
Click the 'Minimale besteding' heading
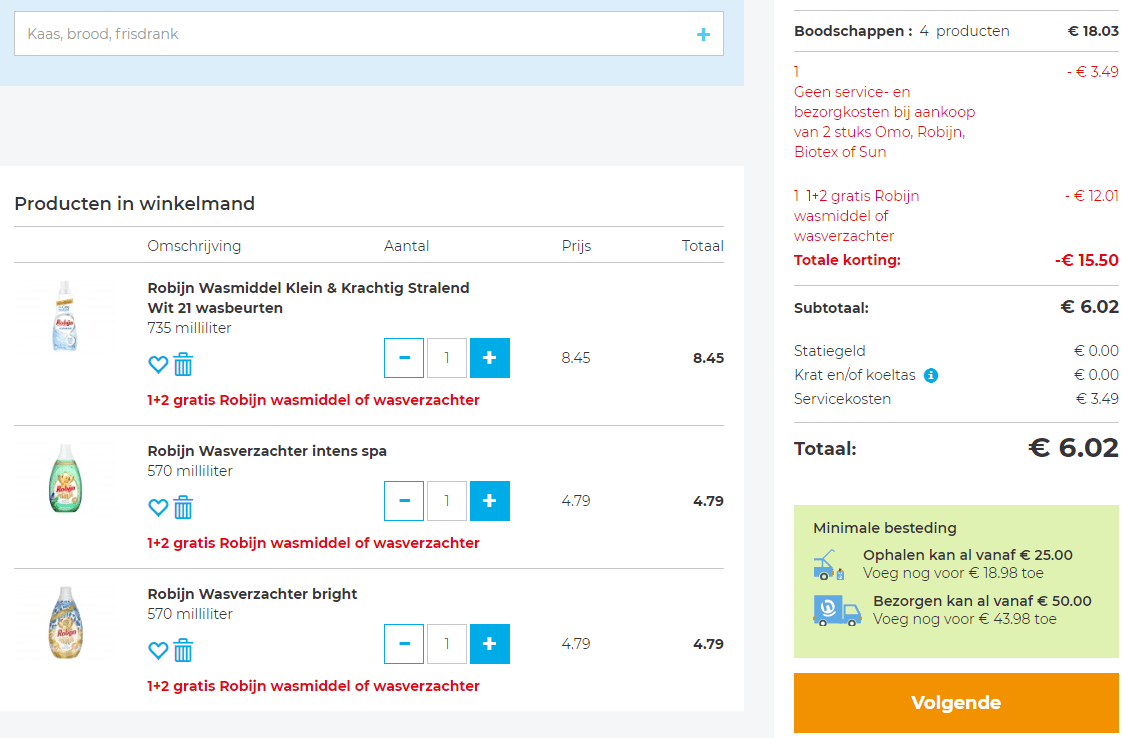884,528
